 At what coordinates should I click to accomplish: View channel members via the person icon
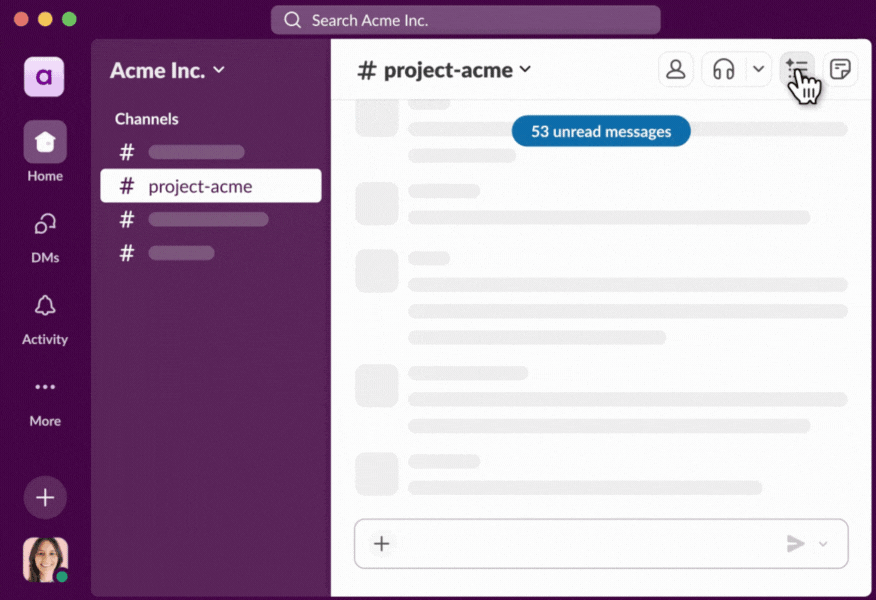[675, 69]
